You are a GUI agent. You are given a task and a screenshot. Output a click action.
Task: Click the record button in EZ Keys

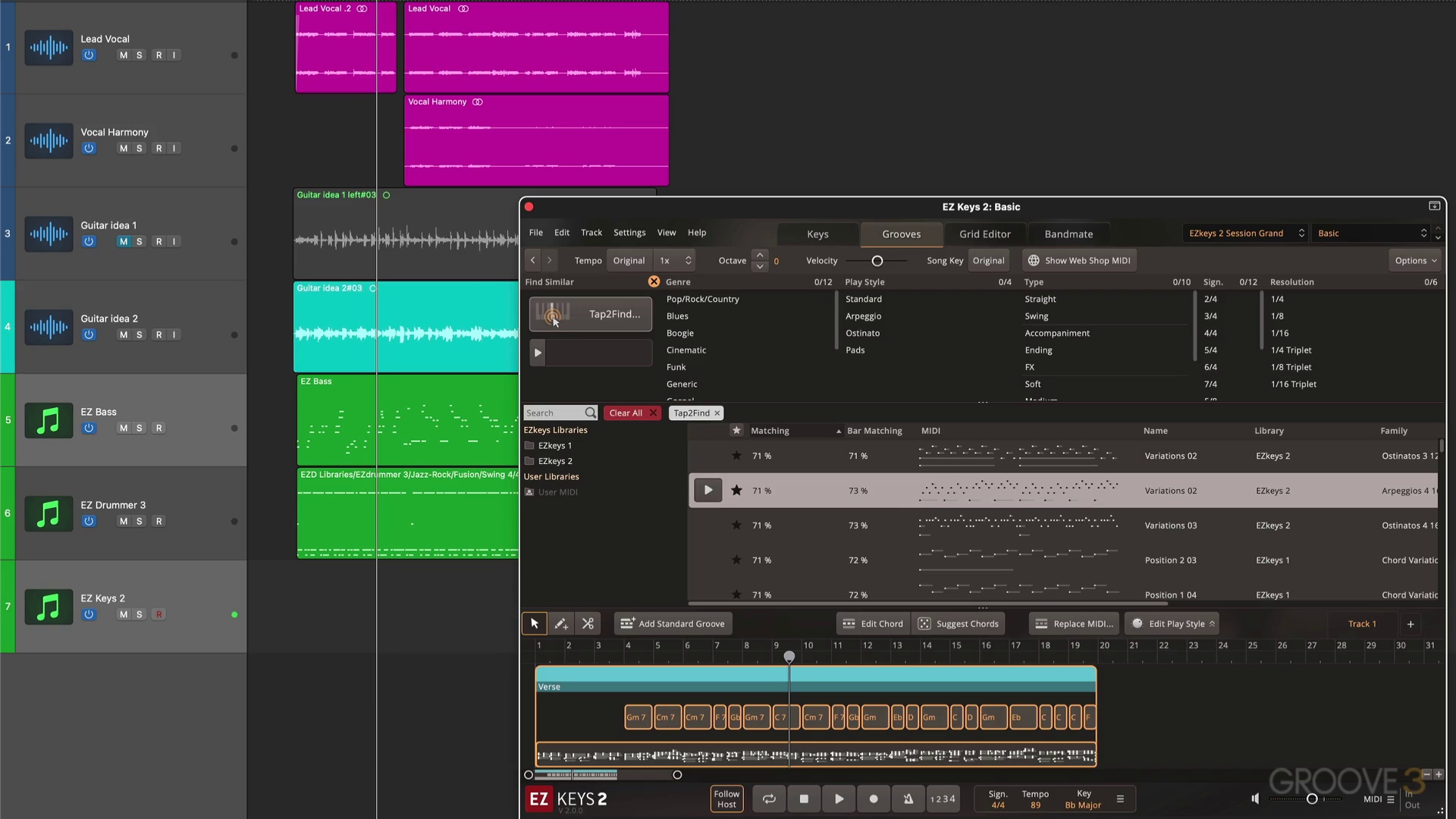click(874, 799)
